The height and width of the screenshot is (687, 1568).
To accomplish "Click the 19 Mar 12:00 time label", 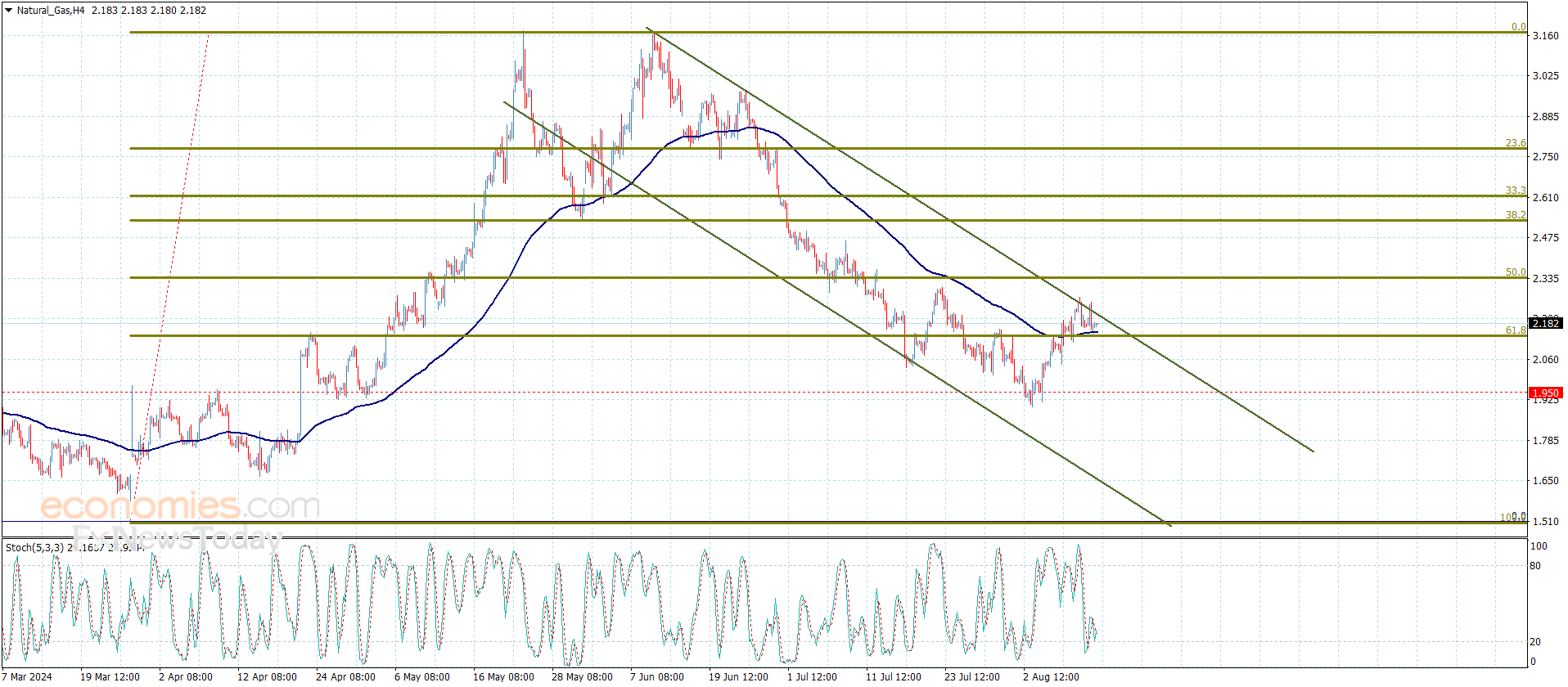I will (x=110, y=677).
